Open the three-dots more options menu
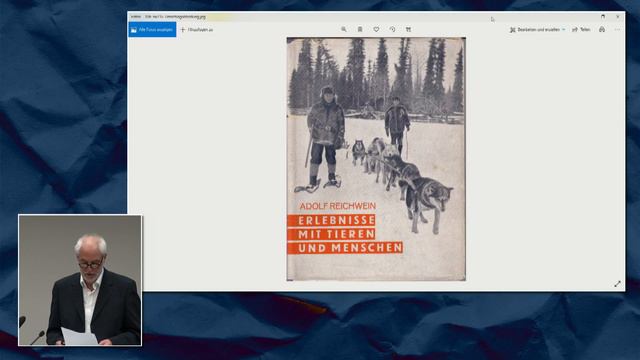 pyautogui.click(x=617, y=30)
